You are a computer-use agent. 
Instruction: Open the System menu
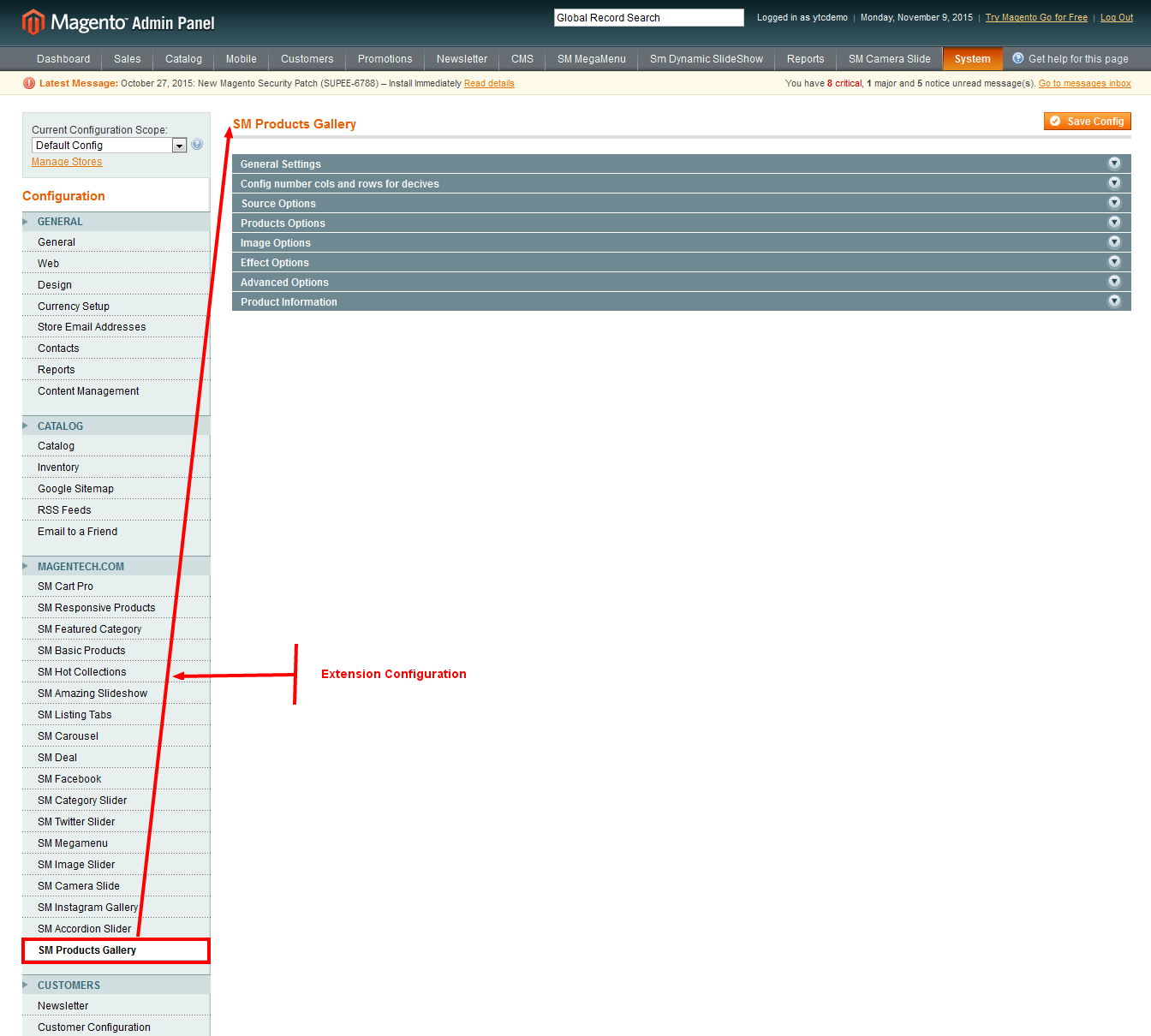click(973, 59)
